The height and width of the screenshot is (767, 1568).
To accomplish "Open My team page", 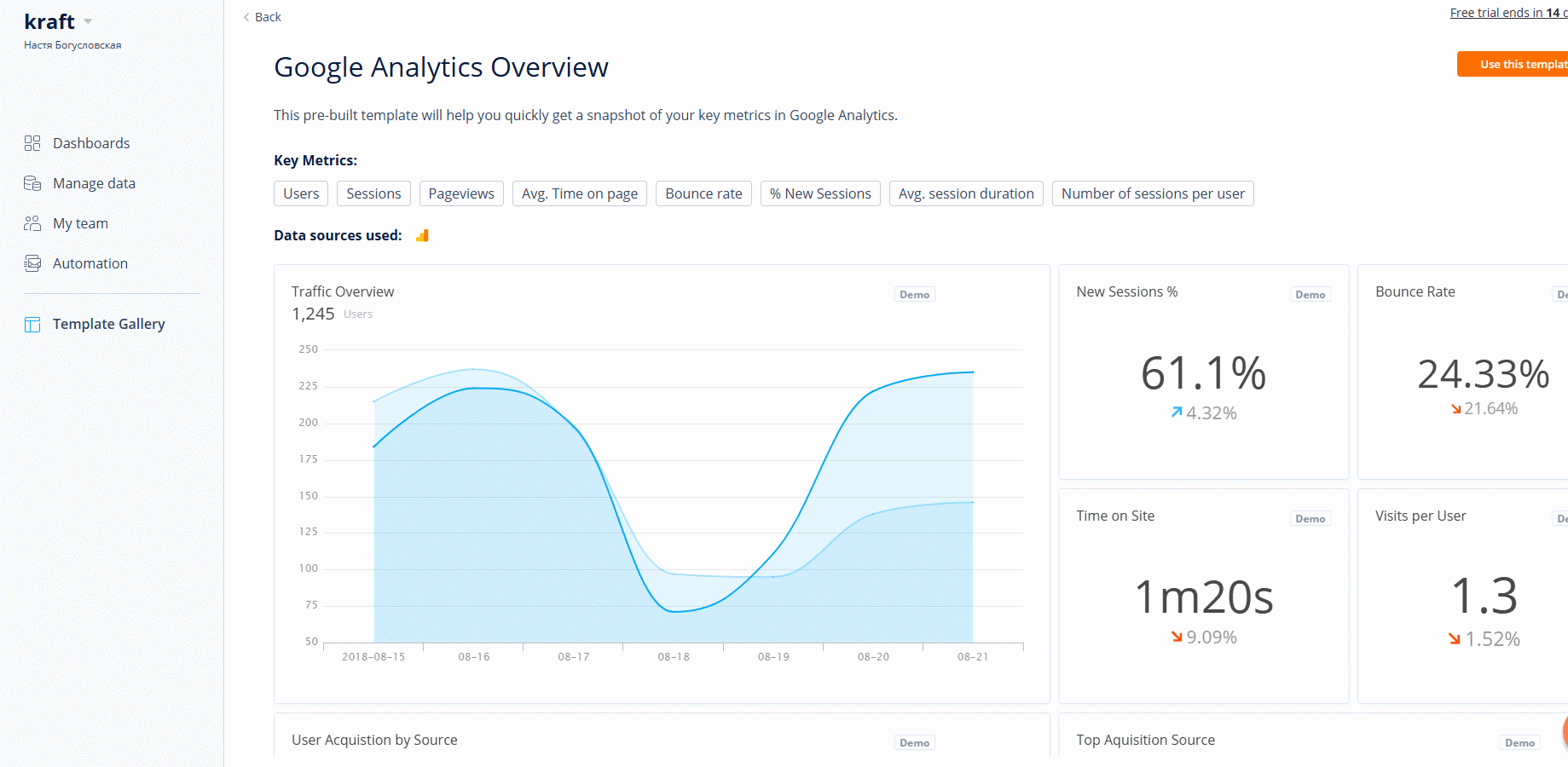I will click(80, 223).
